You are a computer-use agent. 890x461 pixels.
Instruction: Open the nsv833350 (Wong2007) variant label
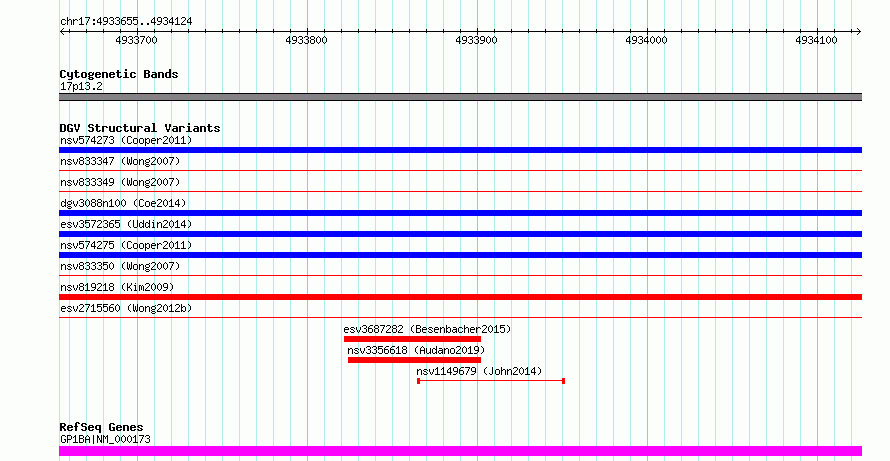[120, 266]
